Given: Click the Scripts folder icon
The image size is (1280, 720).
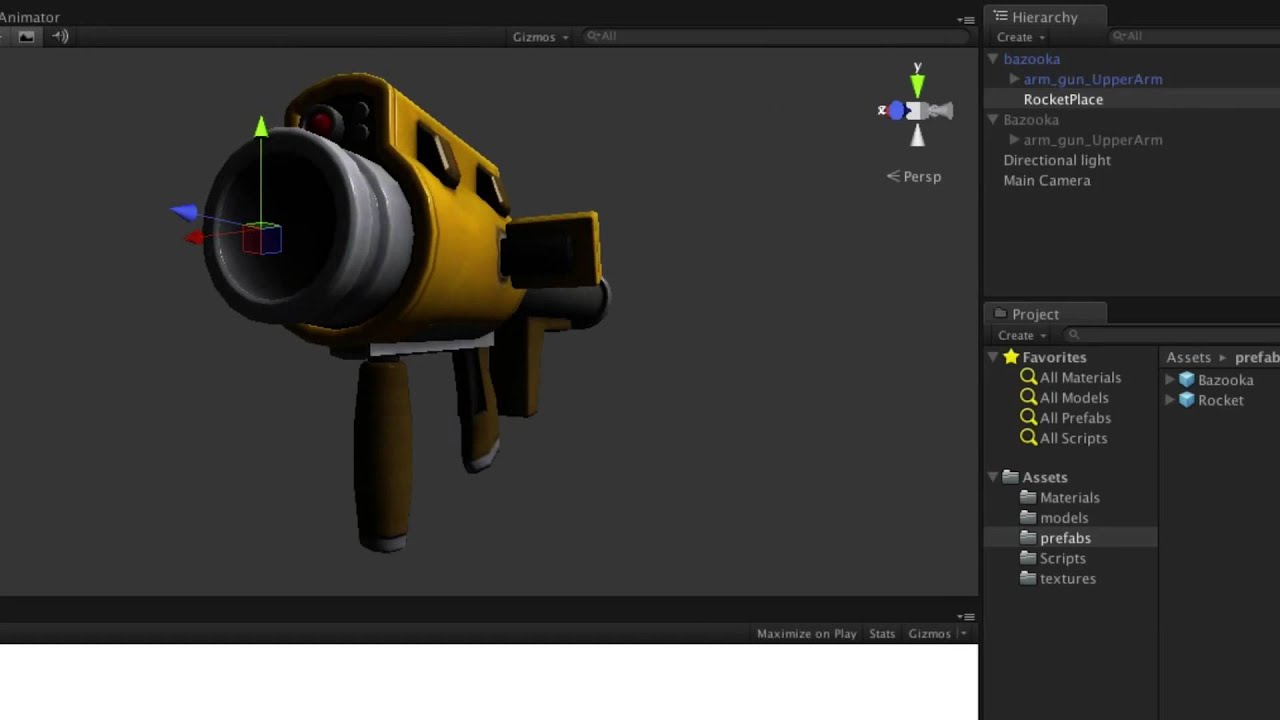Looking at the screenshot, I should tap(1028, 558).
